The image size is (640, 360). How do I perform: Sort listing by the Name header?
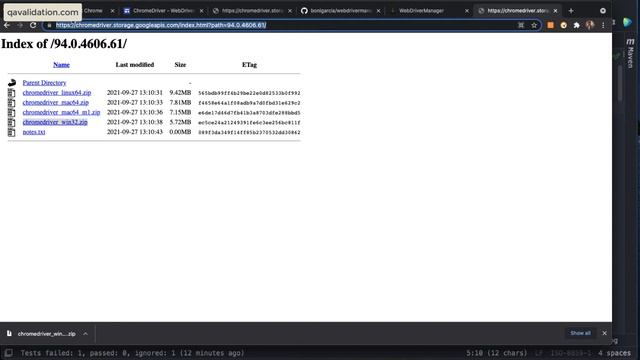coord(61,64)
